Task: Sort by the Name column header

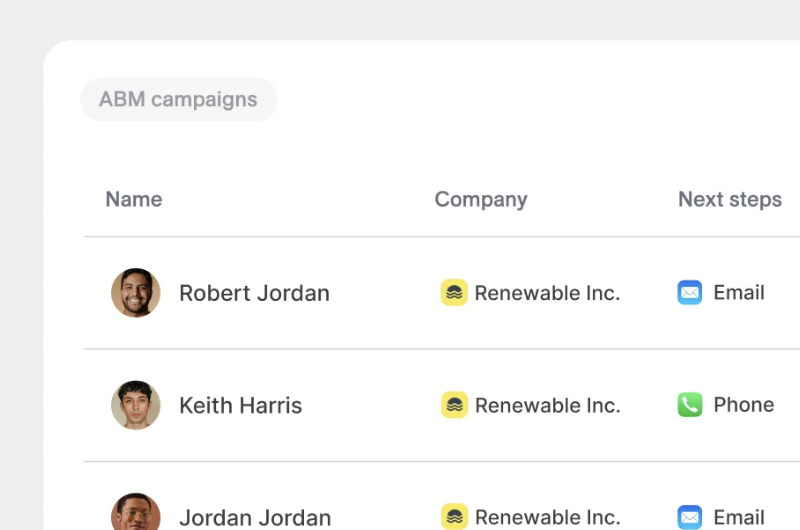Action: point(134,199)
